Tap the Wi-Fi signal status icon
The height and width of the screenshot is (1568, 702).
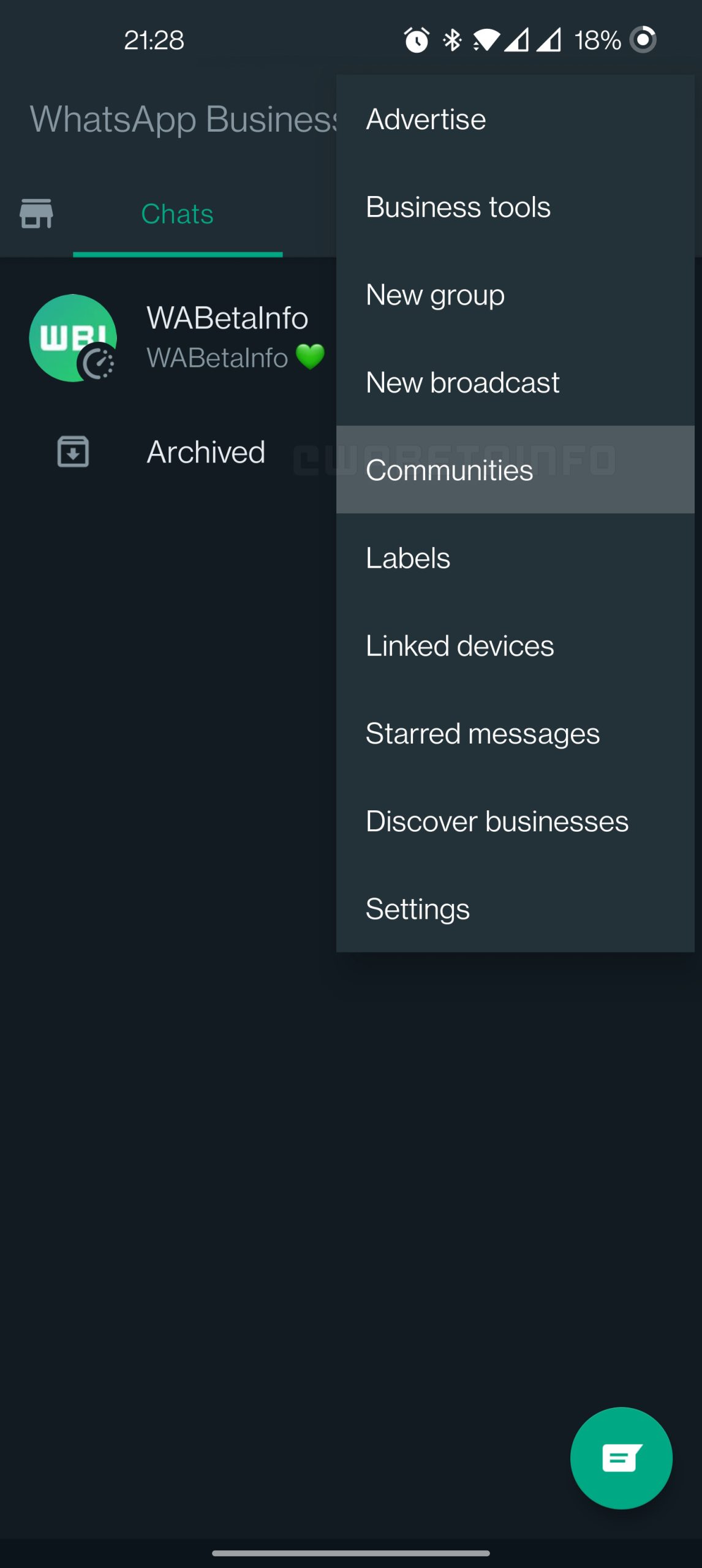tap(486, 40)
